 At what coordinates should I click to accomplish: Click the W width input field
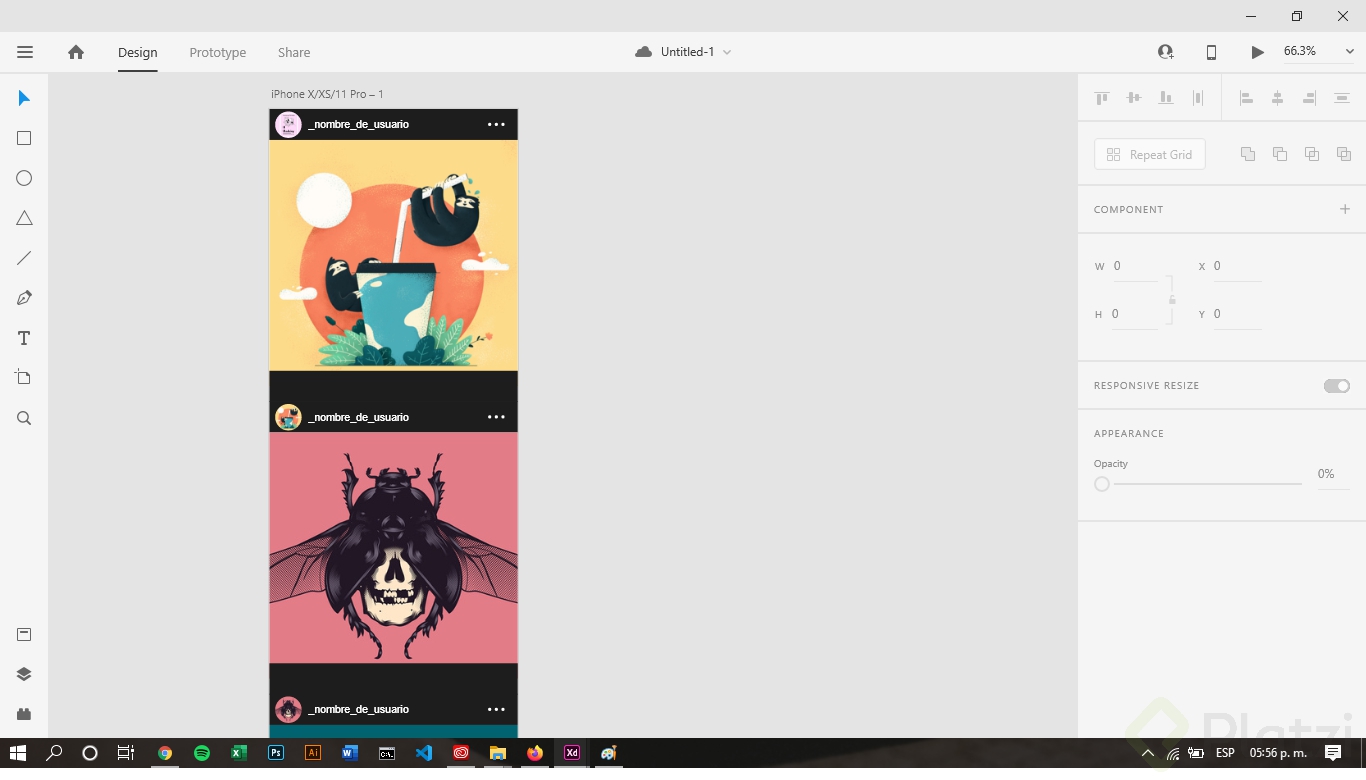click(1135, 266)
